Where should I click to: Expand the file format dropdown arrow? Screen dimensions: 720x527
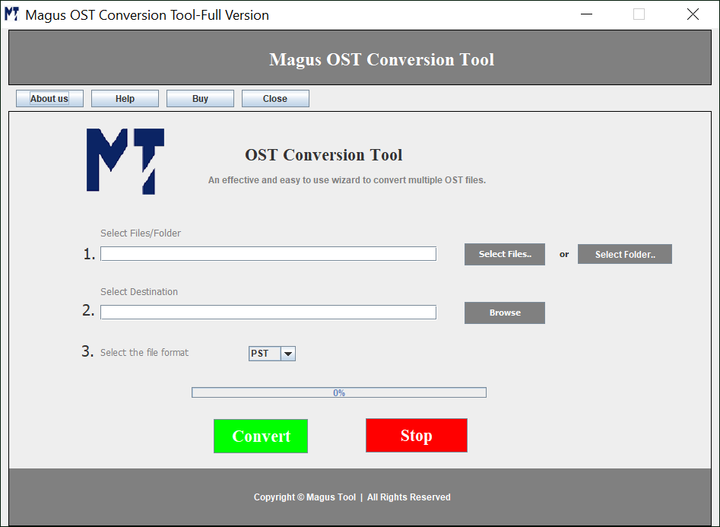point(288,353)
